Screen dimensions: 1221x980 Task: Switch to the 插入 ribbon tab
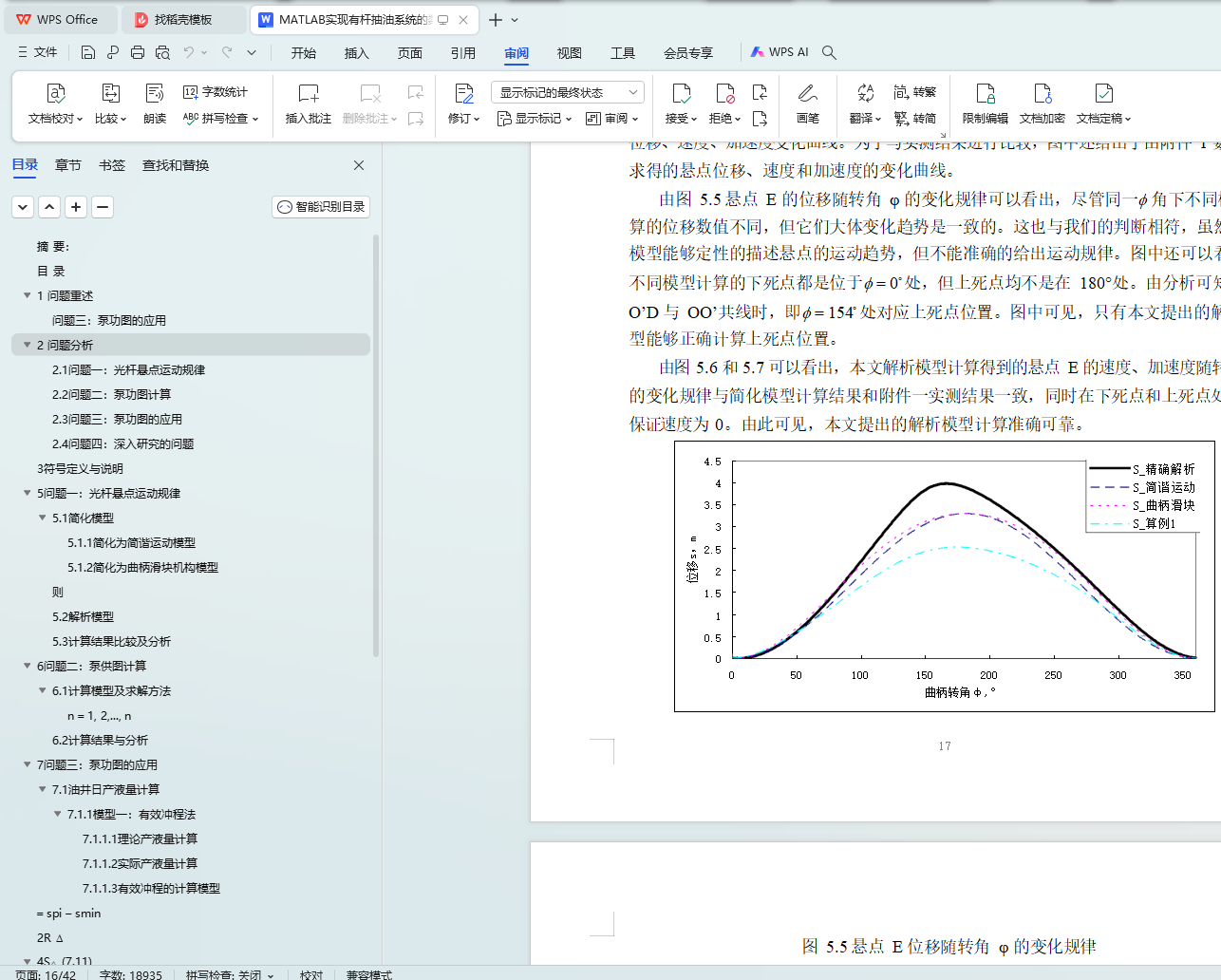[357, 53]
